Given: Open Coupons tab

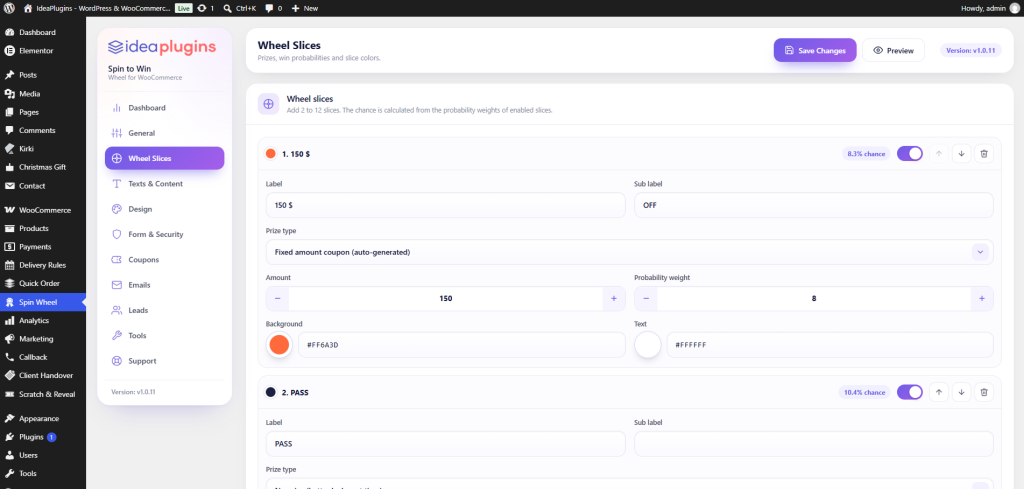Looking at the screenshot, I should (x=165, y=259).
